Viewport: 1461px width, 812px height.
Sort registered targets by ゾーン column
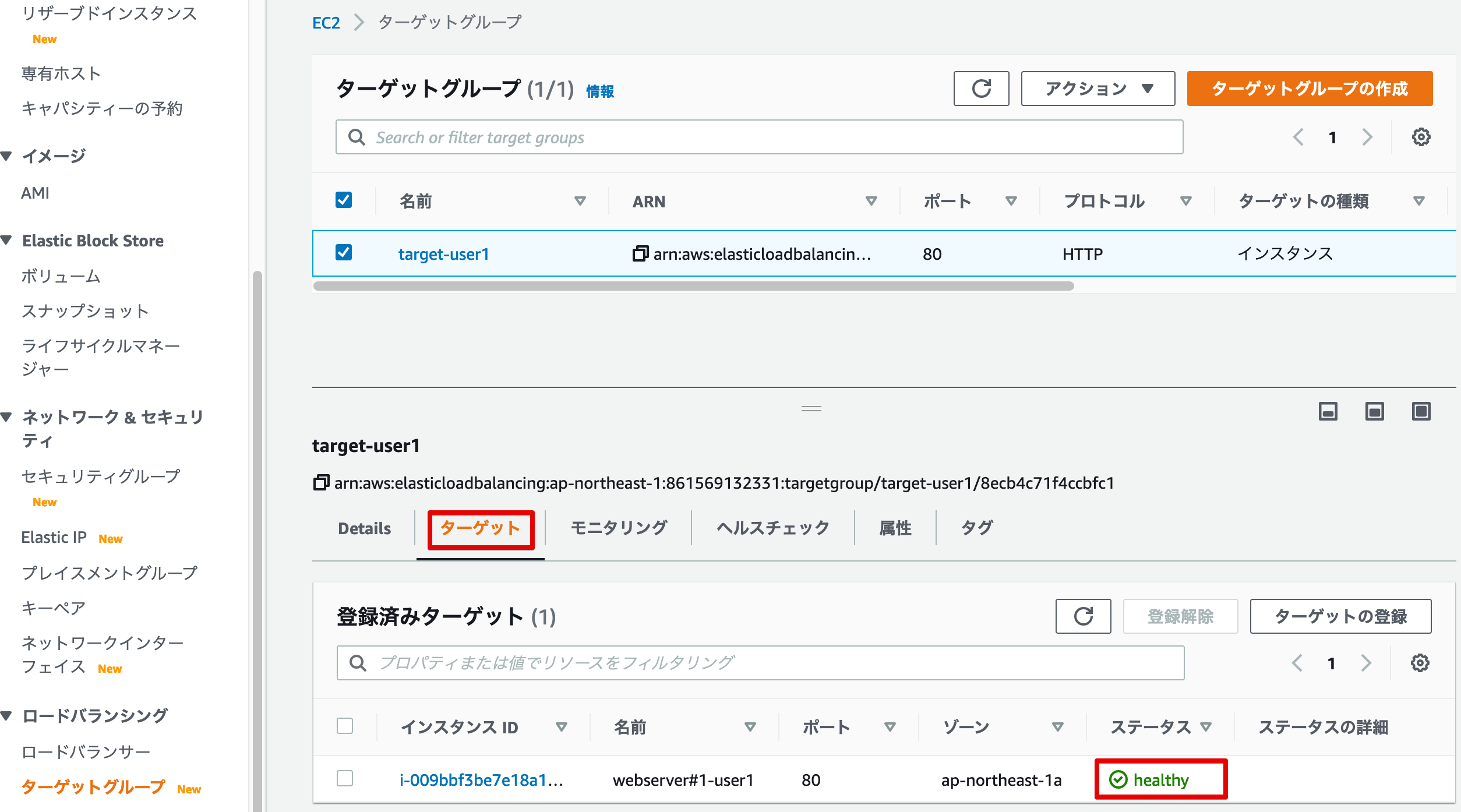tap(1057, 727)
